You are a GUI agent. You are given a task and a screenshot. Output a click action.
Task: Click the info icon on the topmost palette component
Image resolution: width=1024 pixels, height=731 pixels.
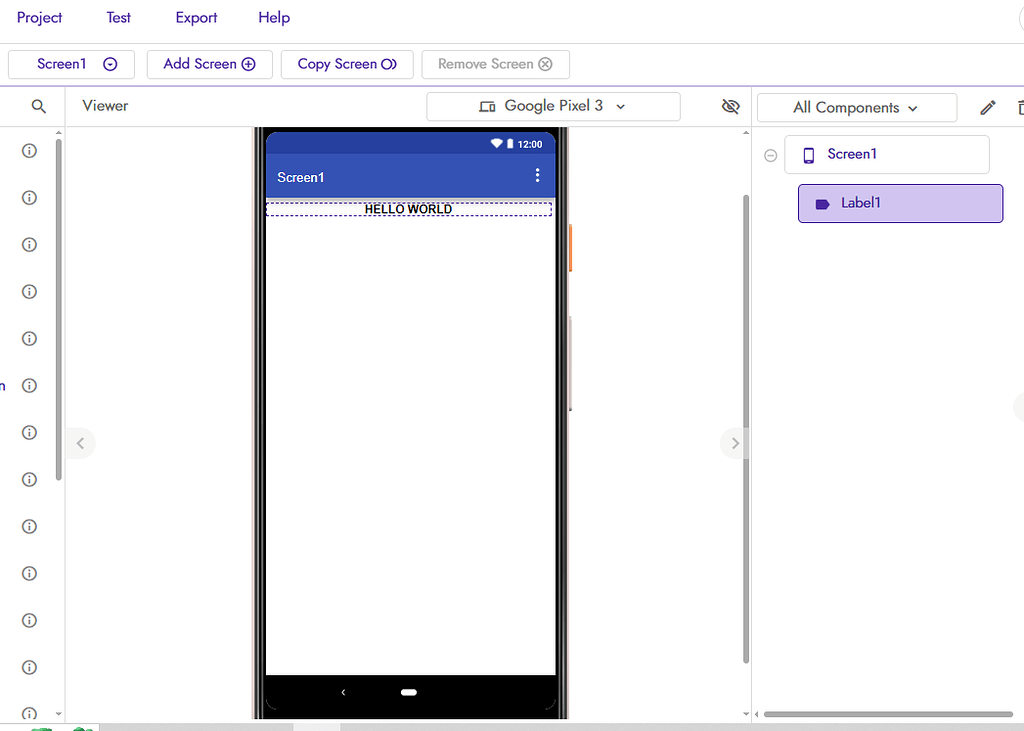pos(29,150)
